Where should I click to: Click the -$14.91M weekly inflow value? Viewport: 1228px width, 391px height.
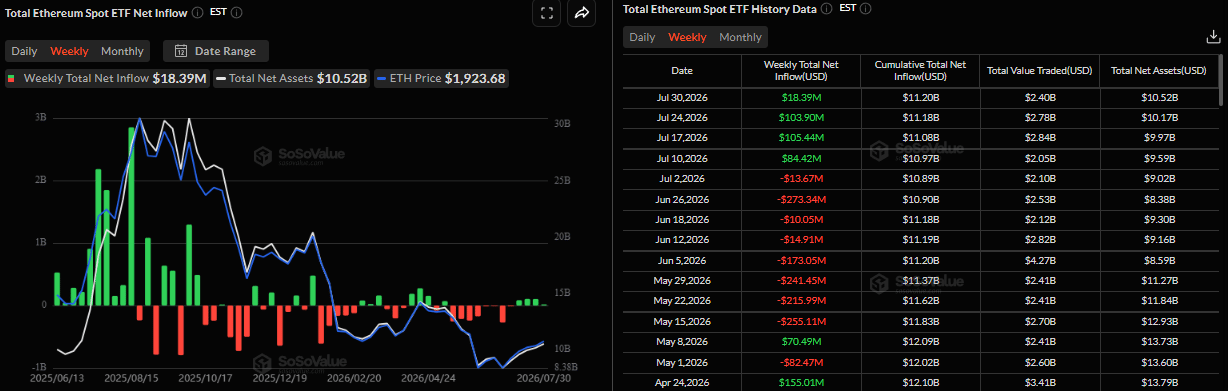[800, 240]
